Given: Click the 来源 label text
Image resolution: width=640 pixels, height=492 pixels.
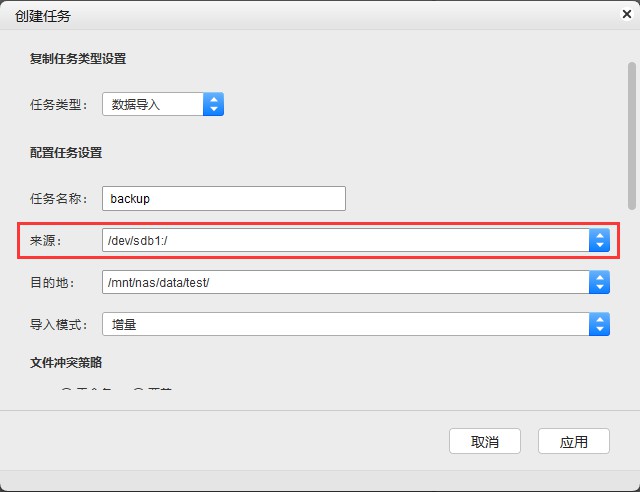Looking at the screenshot, I should [x=46, y=240].
